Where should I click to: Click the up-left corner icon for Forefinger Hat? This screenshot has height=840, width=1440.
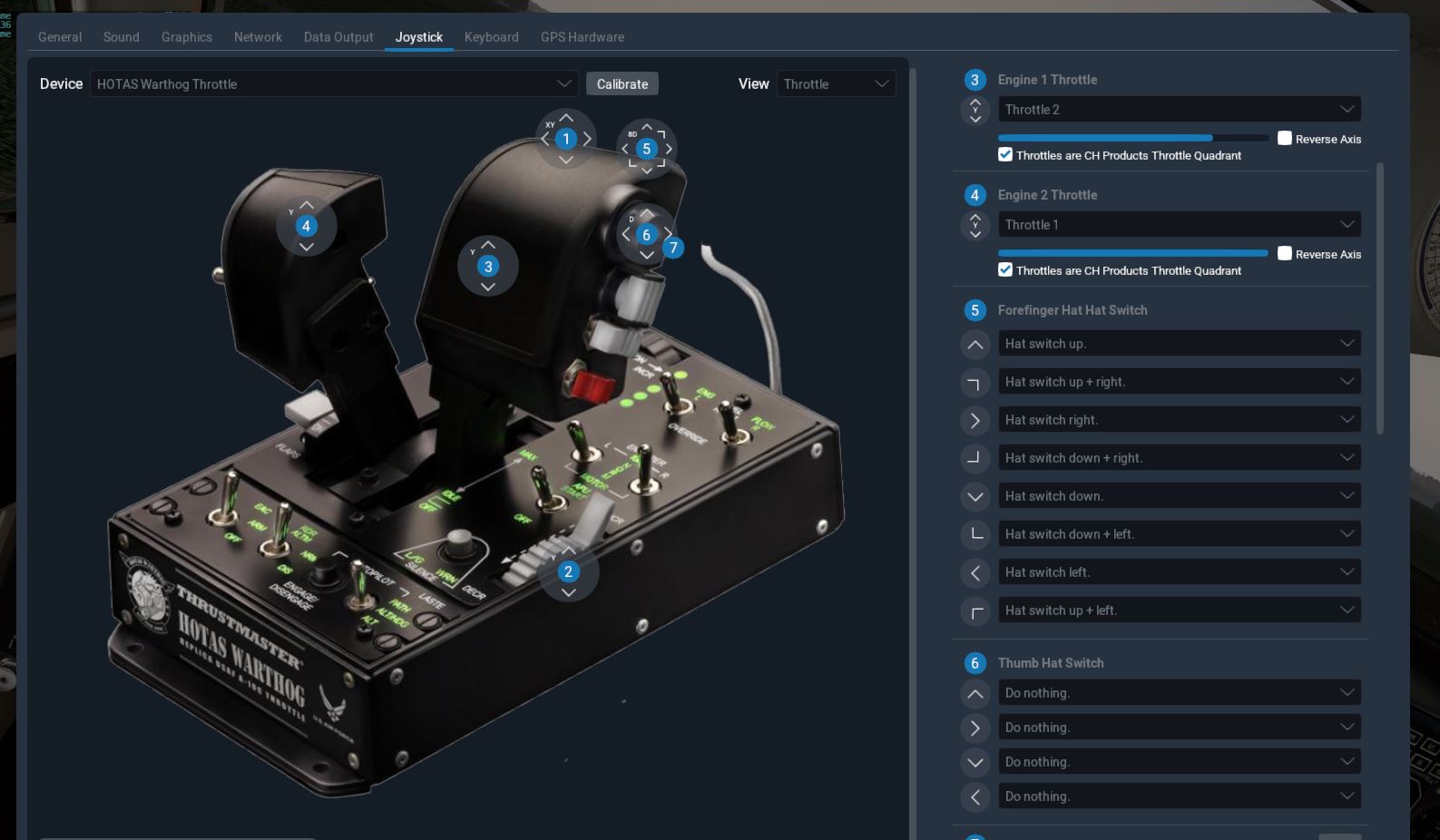[975, 610]
